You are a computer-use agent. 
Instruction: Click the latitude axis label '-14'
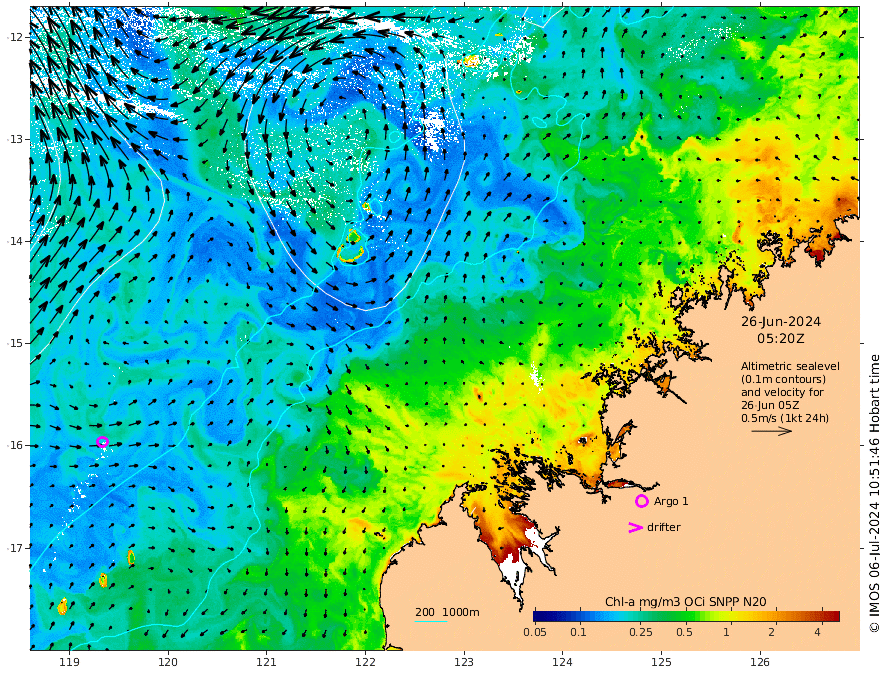pyautogui.click(x=15, y=241)
